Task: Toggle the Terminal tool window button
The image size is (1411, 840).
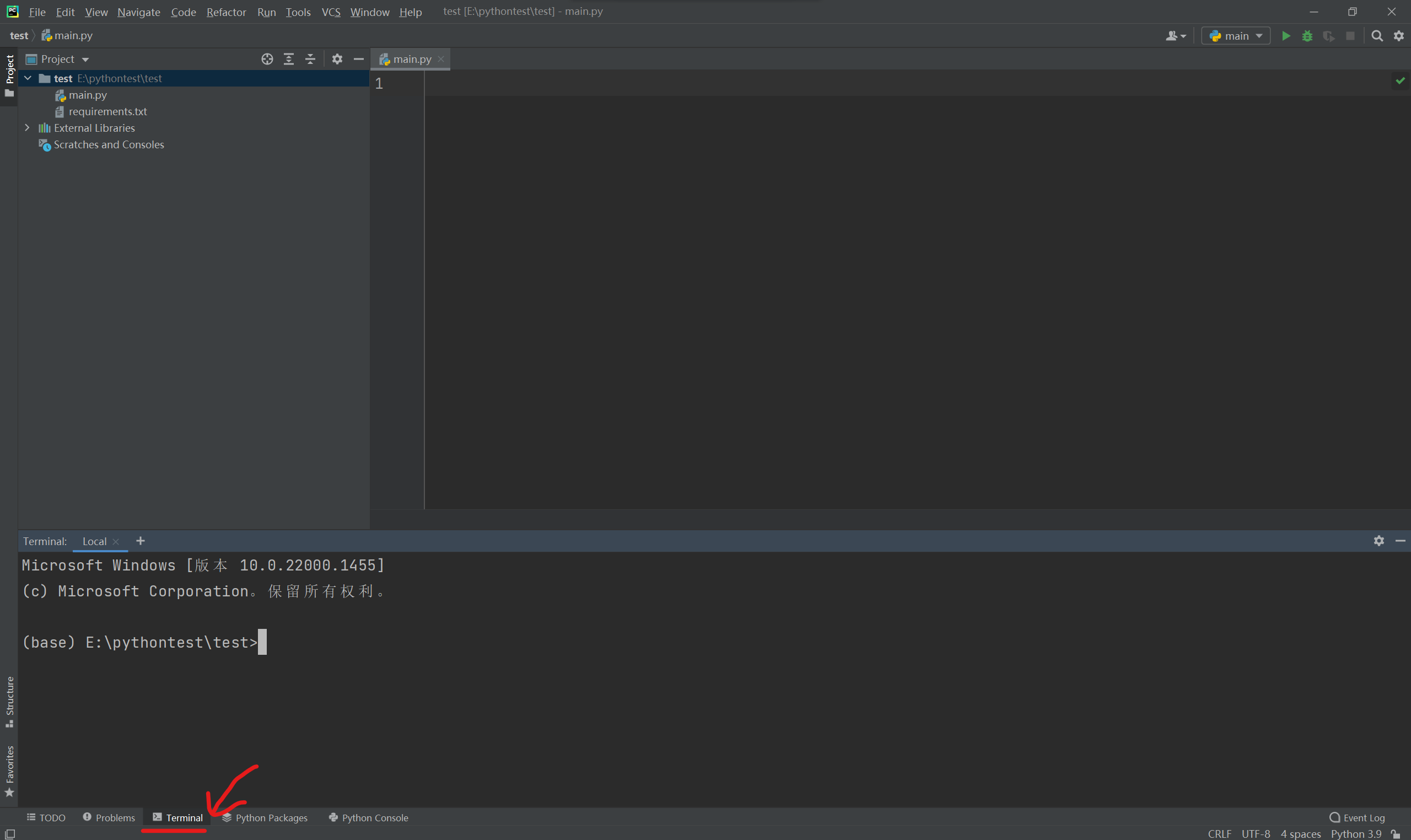Action: click(177, 817)
